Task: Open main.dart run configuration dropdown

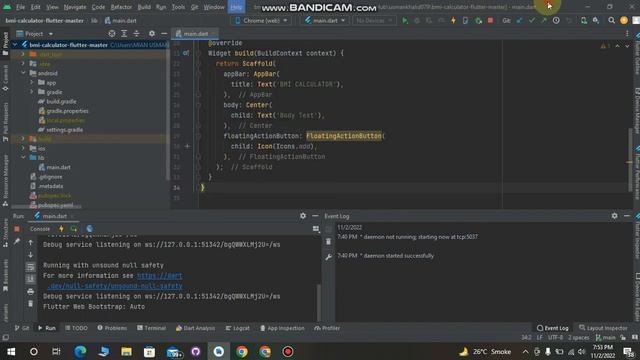Action: (x=325, y=20)
